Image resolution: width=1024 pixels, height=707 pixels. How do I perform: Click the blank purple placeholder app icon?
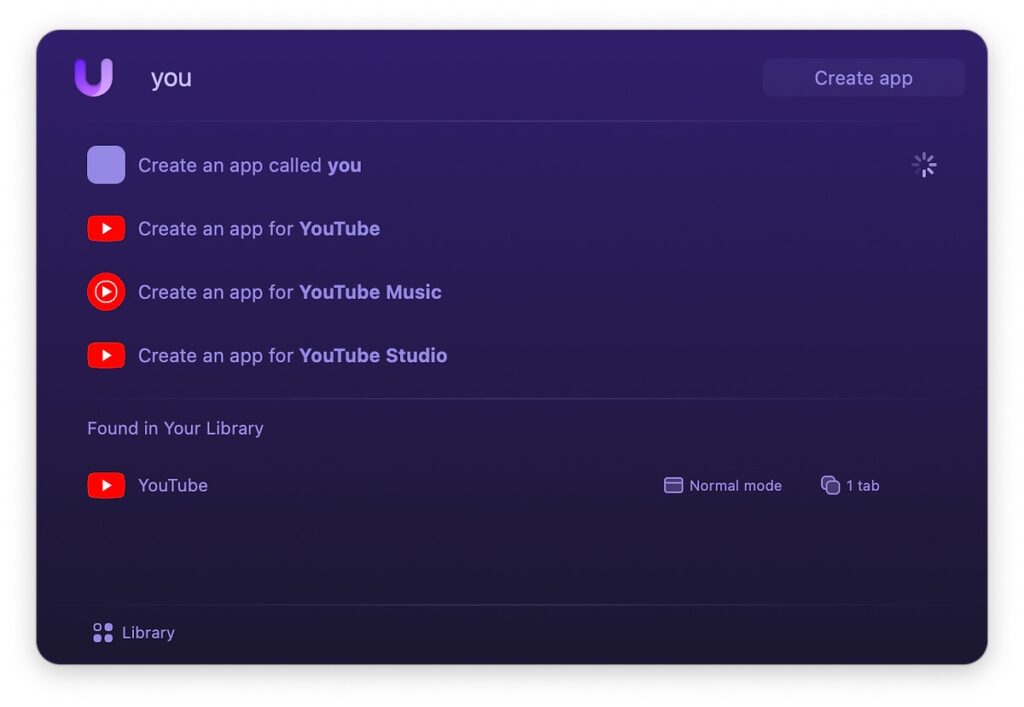(106, 165)
